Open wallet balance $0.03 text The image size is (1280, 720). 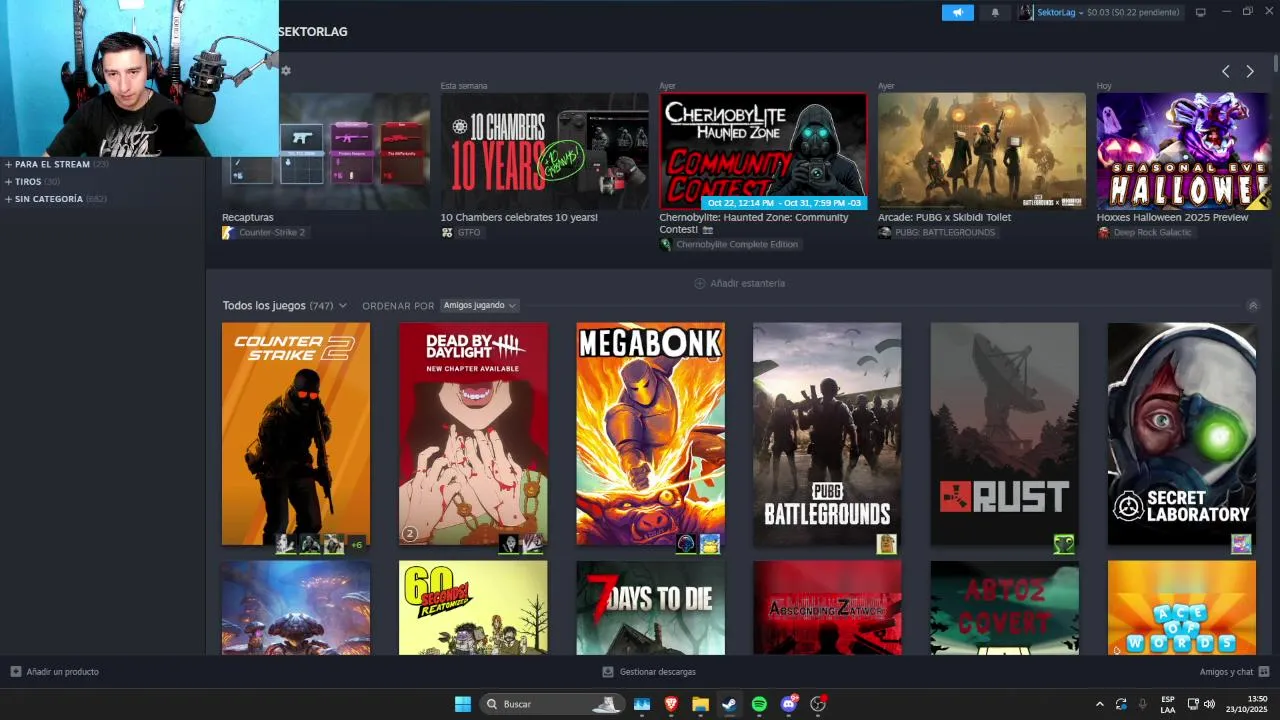1133,12
